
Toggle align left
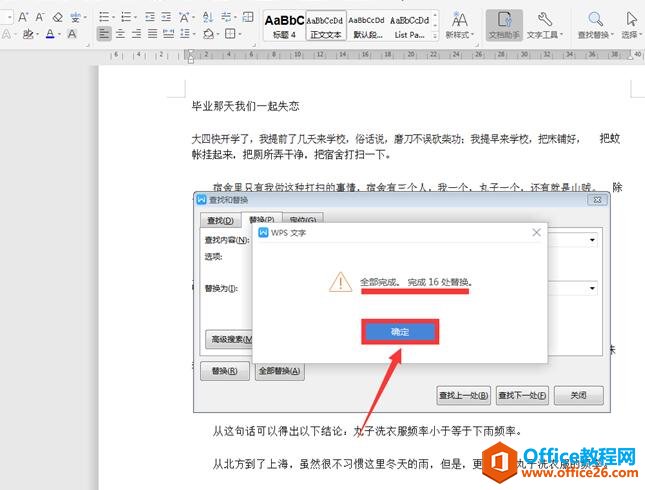104,34
